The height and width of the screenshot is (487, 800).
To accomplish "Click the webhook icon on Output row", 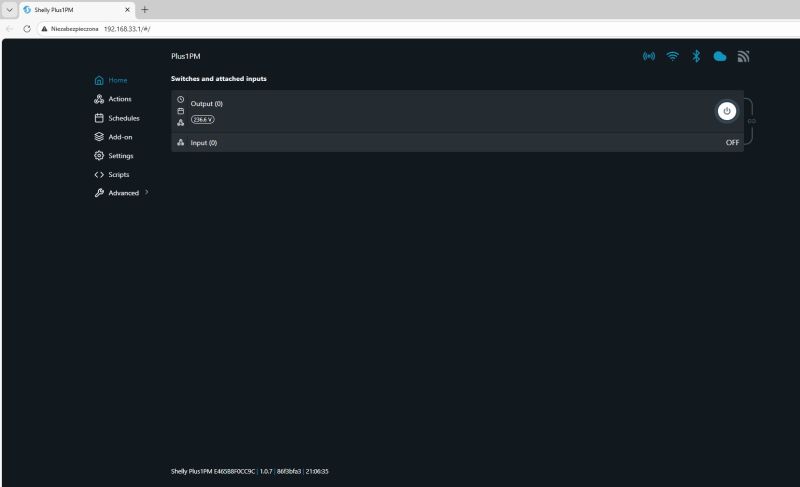I will 181,122.
